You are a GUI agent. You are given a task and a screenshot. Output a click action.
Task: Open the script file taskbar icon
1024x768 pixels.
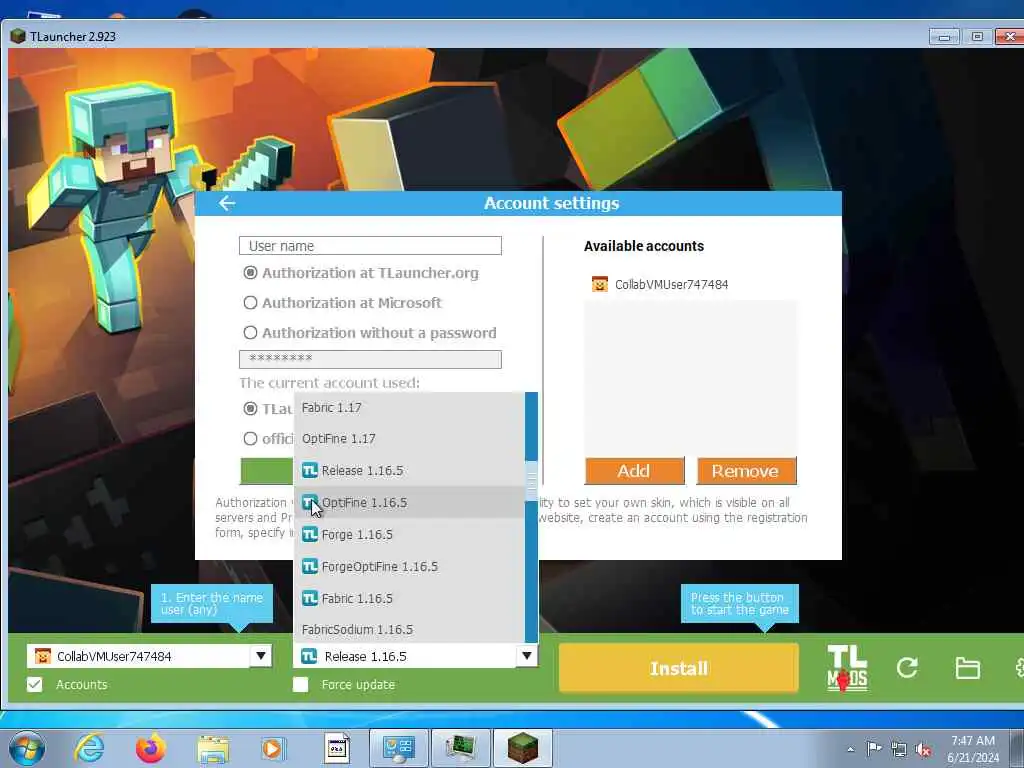[336, 748]
